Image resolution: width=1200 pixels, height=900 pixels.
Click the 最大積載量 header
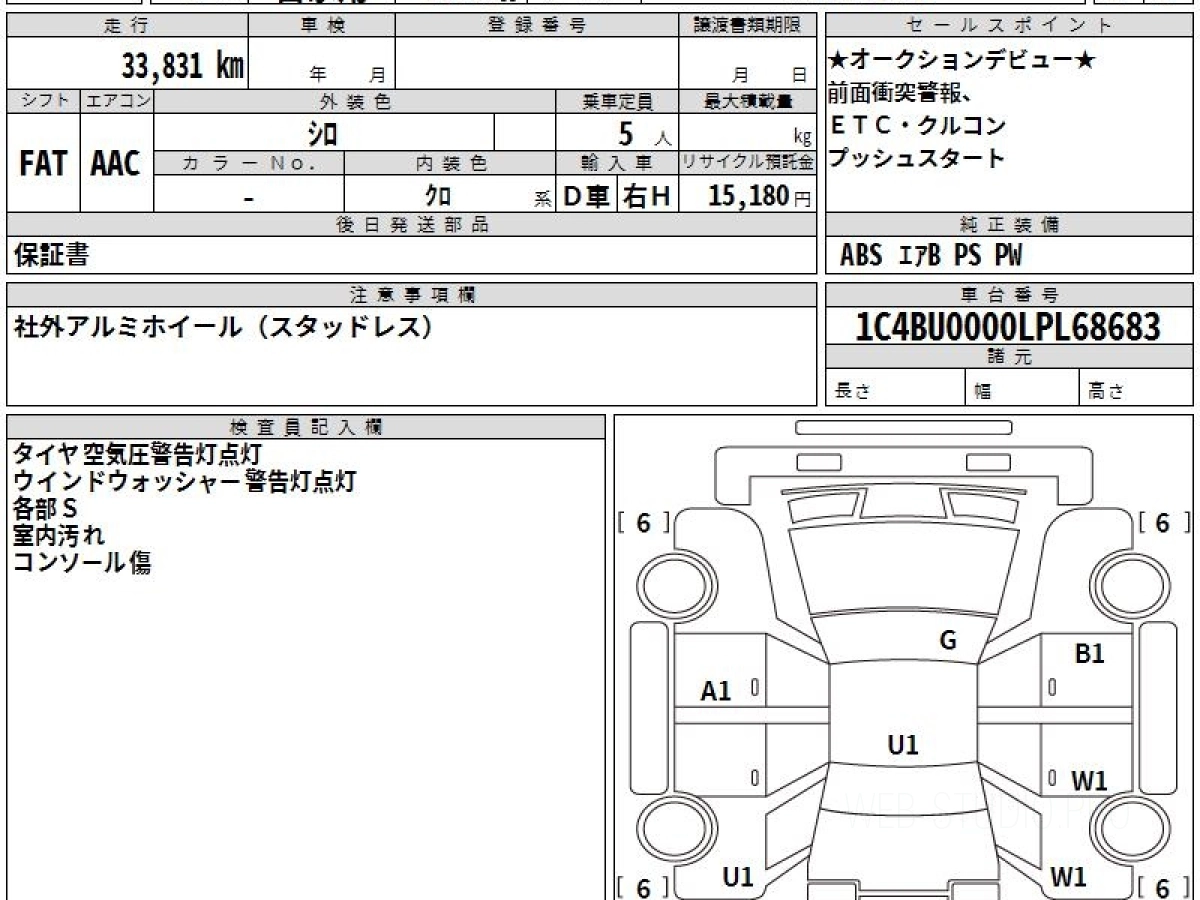pos(748,101)
